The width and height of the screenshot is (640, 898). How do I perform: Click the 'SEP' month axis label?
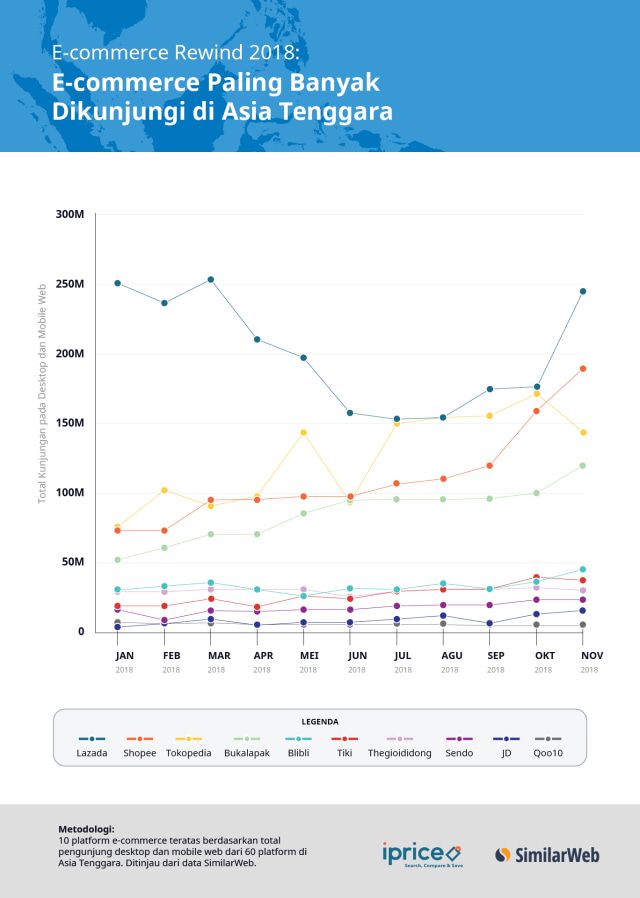coord(496,656)
